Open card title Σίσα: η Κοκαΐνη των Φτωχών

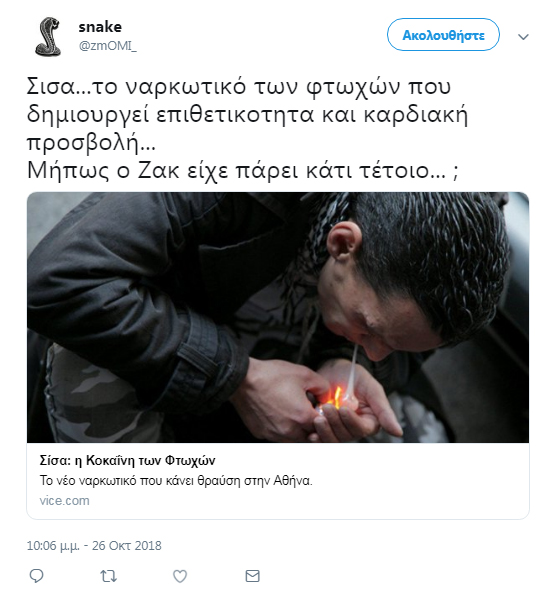pyautogui.click(x=127, y=460)
